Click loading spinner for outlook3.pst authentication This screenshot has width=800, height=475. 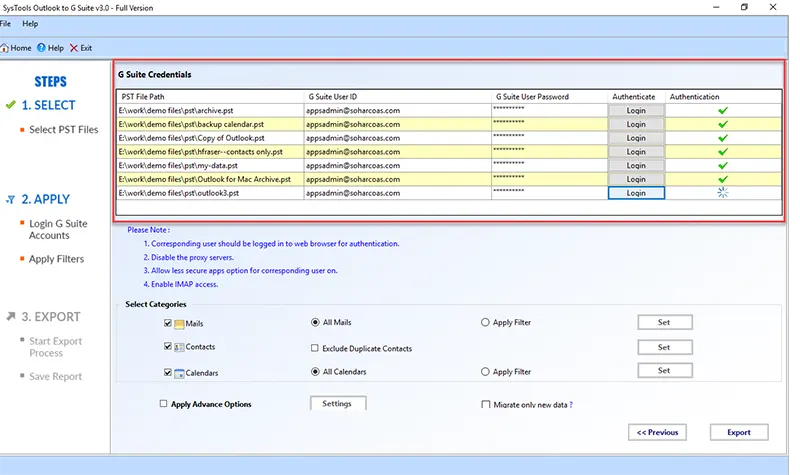coord(722,193)
